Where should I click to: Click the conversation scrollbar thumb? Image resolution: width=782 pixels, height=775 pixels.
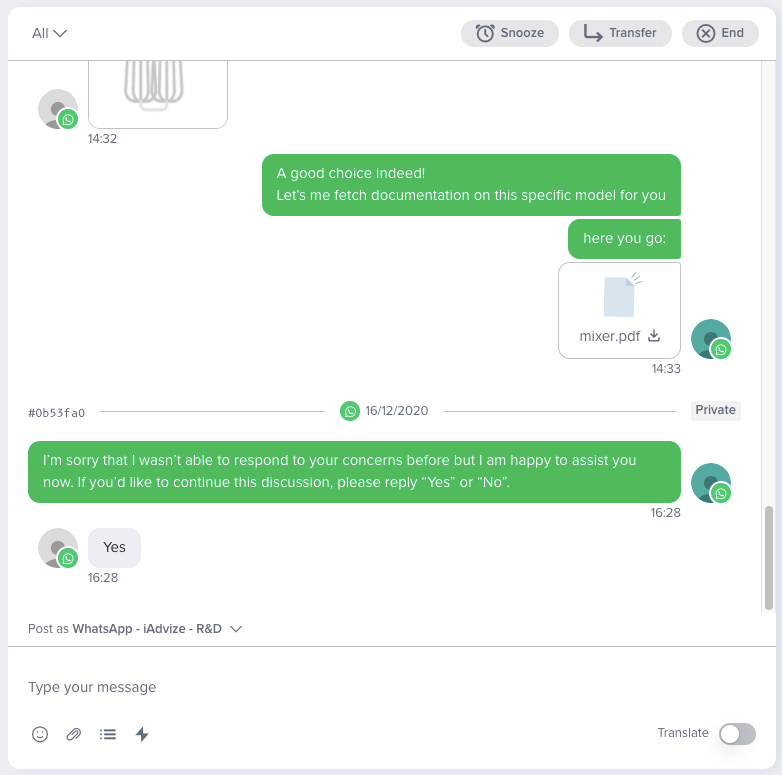pos(769,558)
